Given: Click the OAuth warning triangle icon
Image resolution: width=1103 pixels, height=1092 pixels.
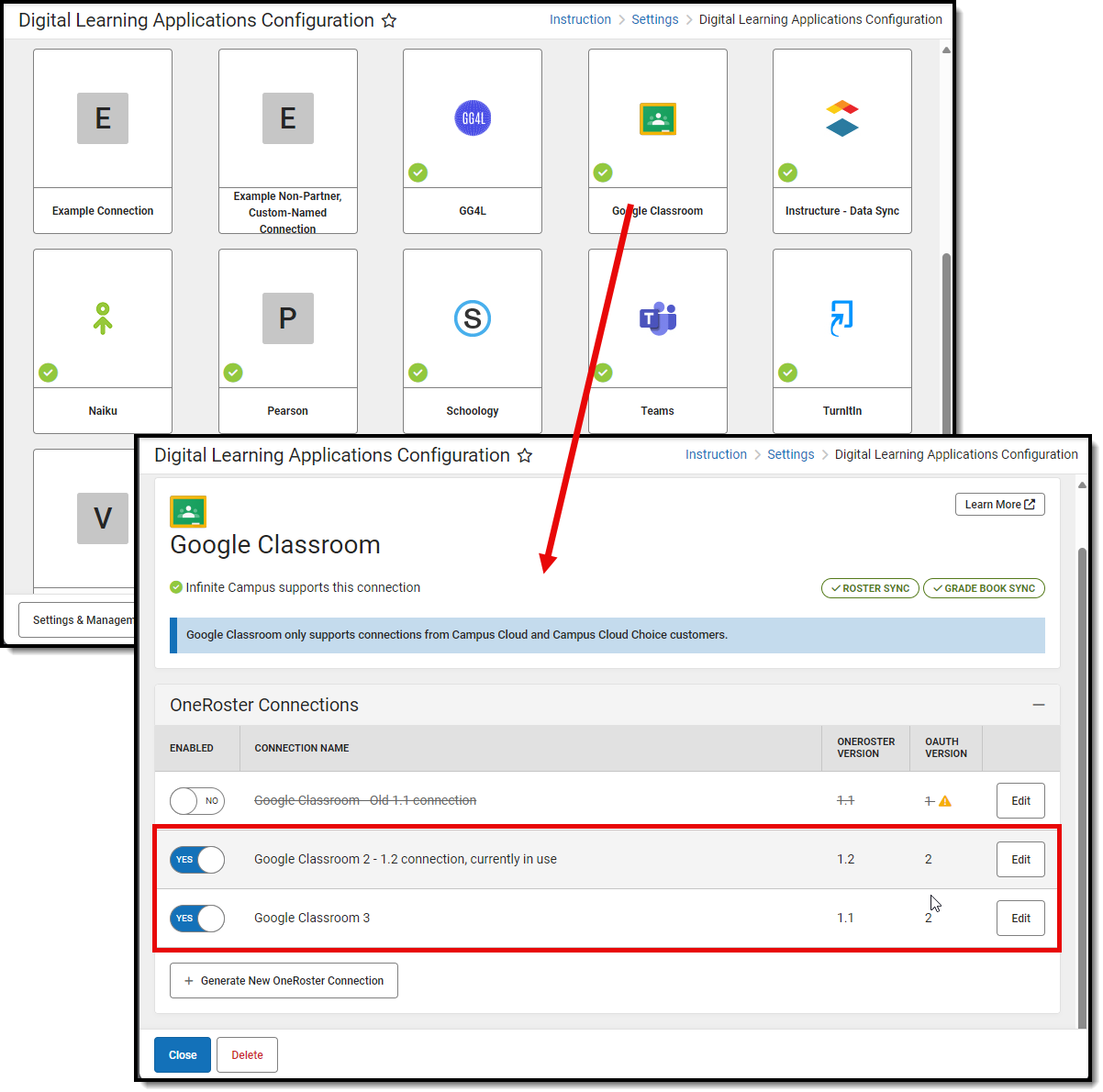Looking at the screenshot, I should coord(945,801).
